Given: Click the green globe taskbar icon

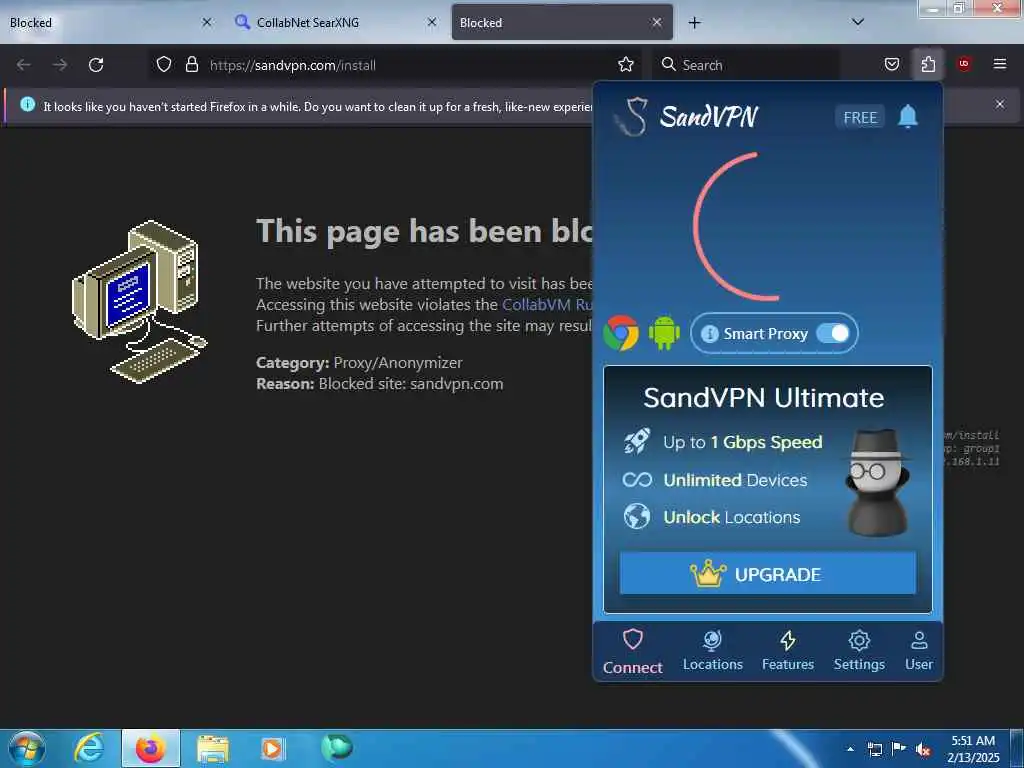Looking at the screenshot, I should [337, 747].
